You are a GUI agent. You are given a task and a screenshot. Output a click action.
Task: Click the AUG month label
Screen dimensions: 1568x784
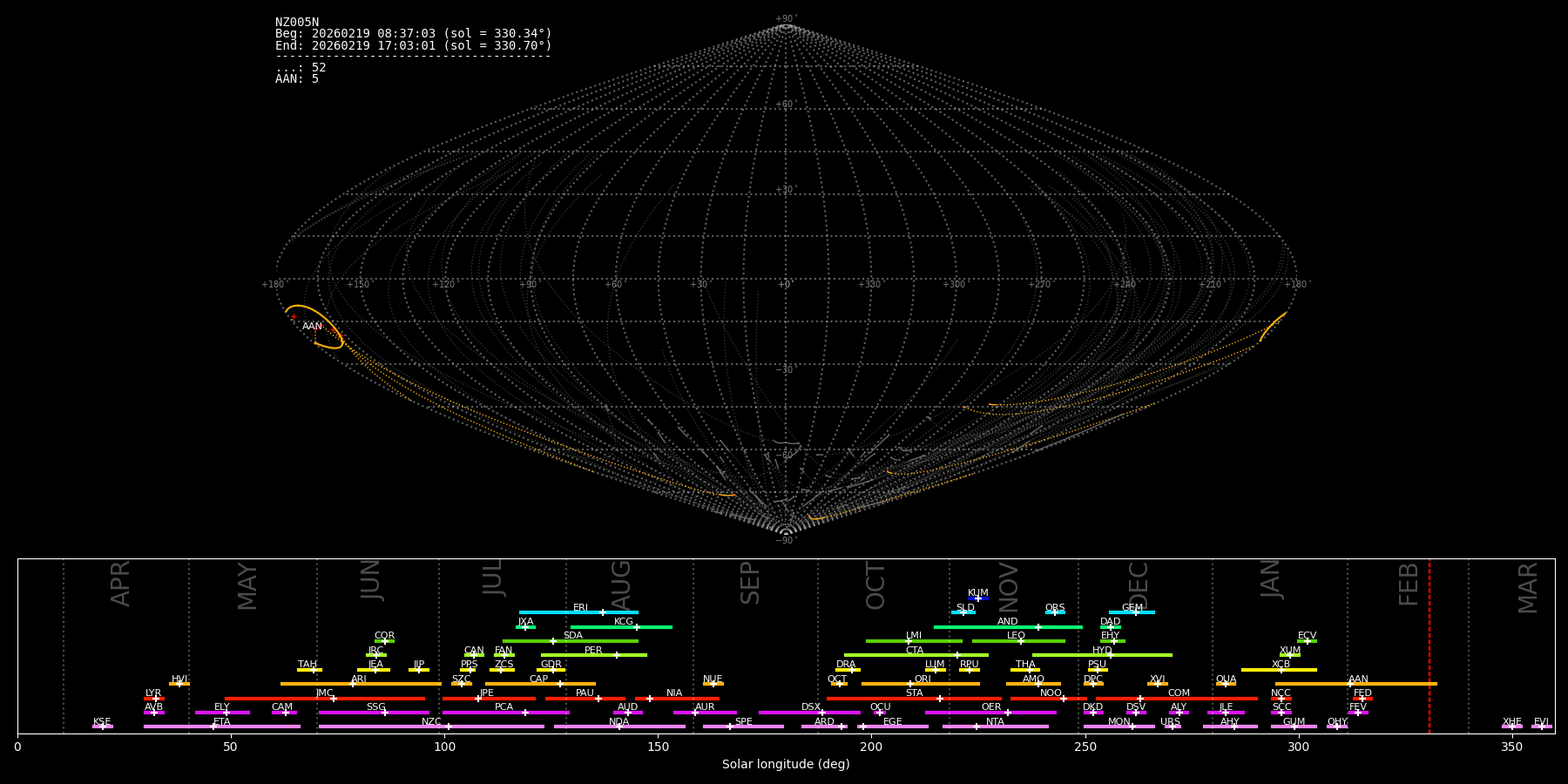[x=621, y=584]
